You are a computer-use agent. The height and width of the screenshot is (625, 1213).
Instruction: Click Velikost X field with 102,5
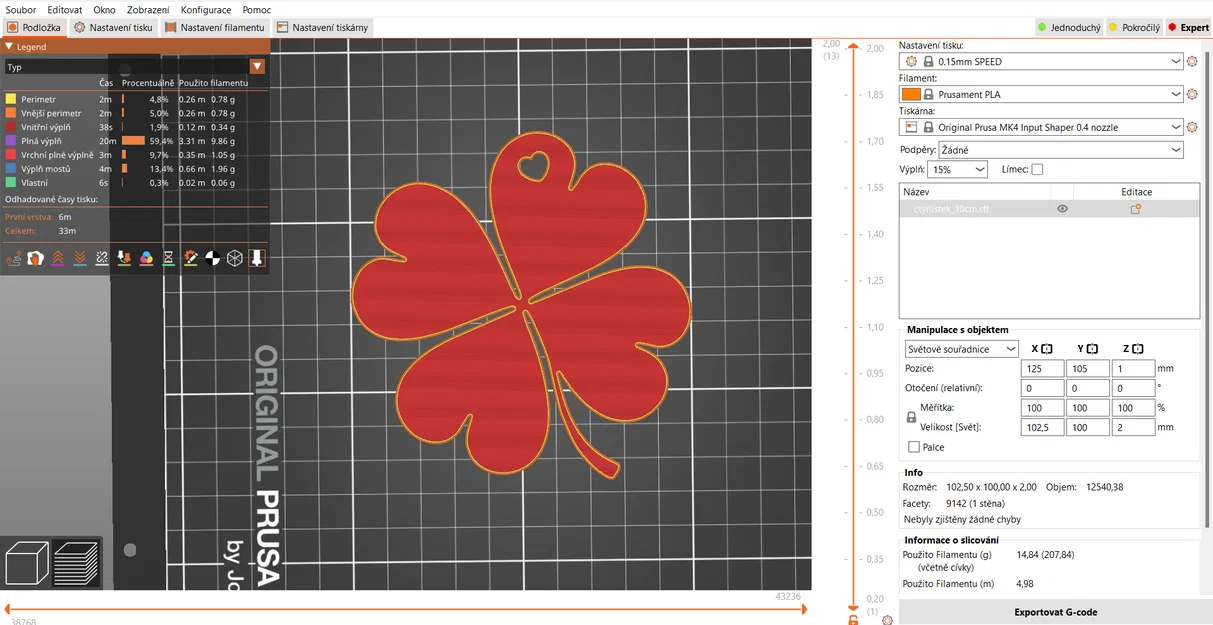[x=1042, y=427]
